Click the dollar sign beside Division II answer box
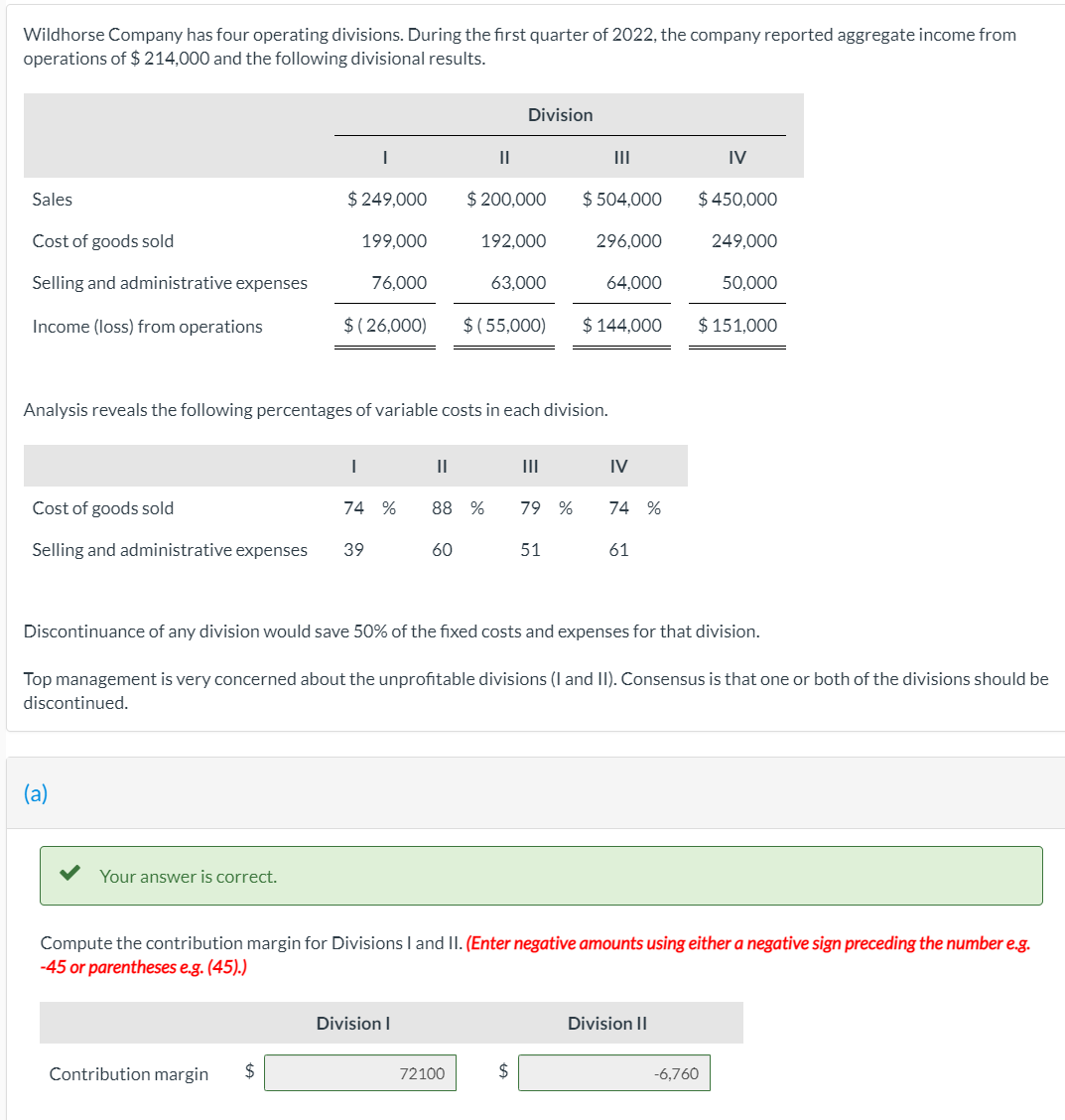 [x=502, y=1073]
